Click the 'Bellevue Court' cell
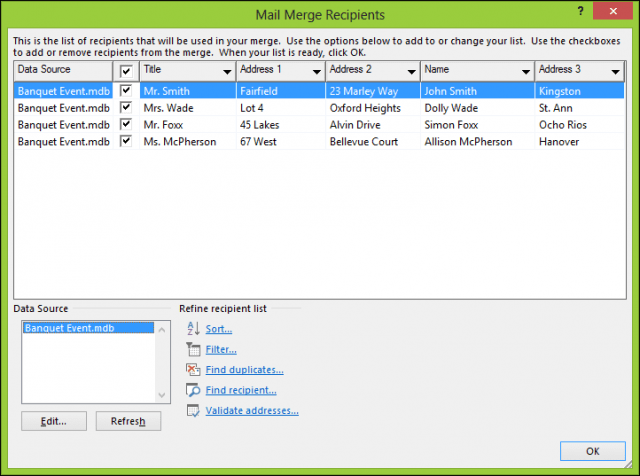This screenshot has height=476, width=640. (373, 141)
